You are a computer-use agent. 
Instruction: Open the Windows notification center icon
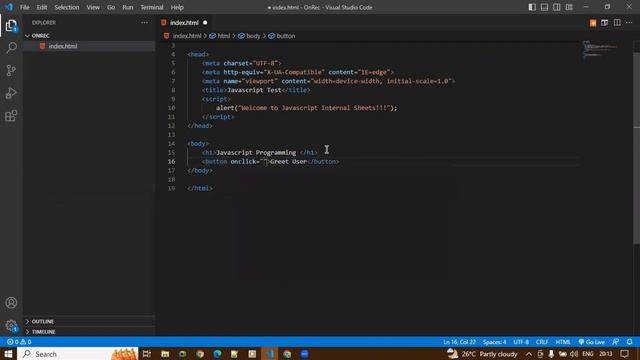(x=624, y=354)
